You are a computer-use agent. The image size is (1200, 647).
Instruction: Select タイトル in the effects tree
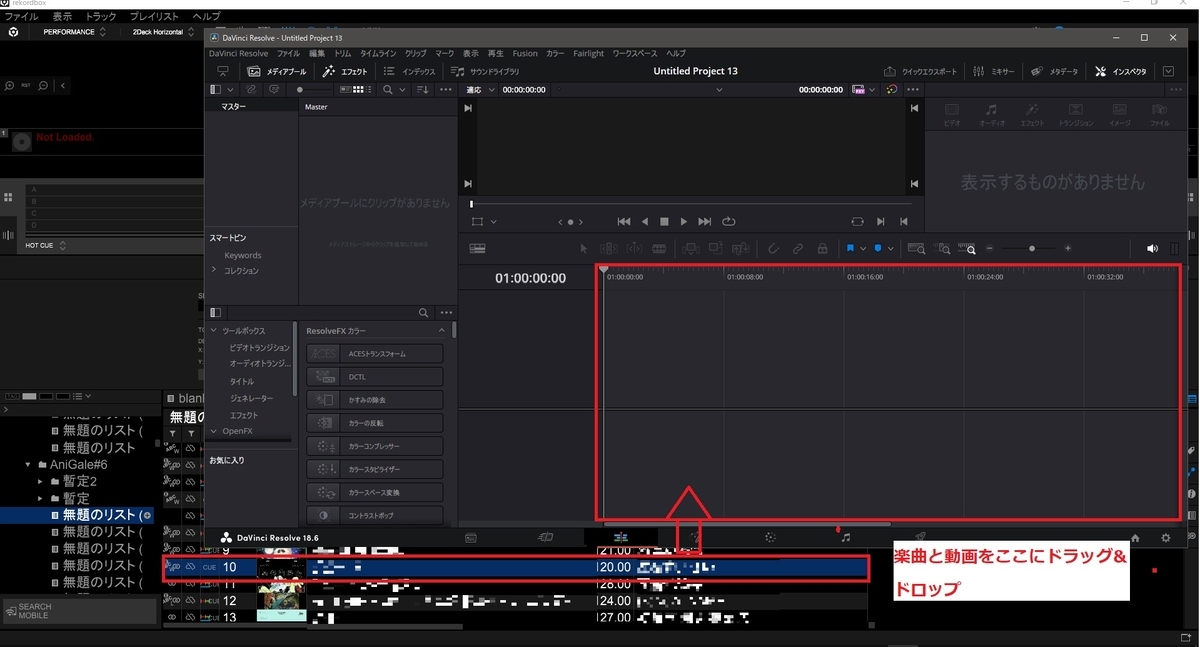[242, 381]
